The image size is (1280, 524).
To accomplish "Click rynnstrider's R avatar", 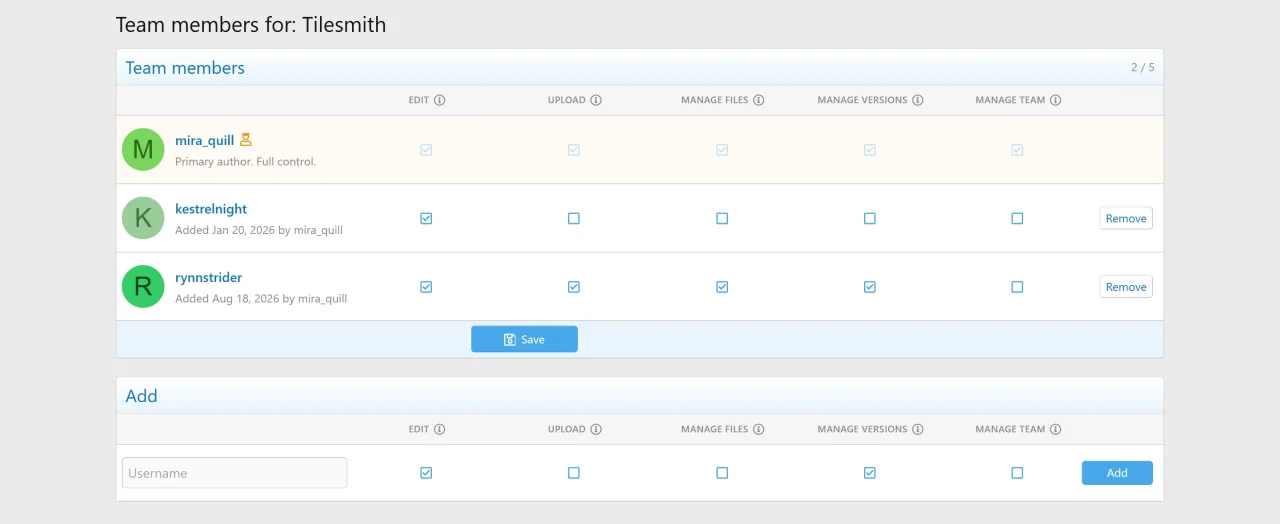I will [x=143, y=286].
